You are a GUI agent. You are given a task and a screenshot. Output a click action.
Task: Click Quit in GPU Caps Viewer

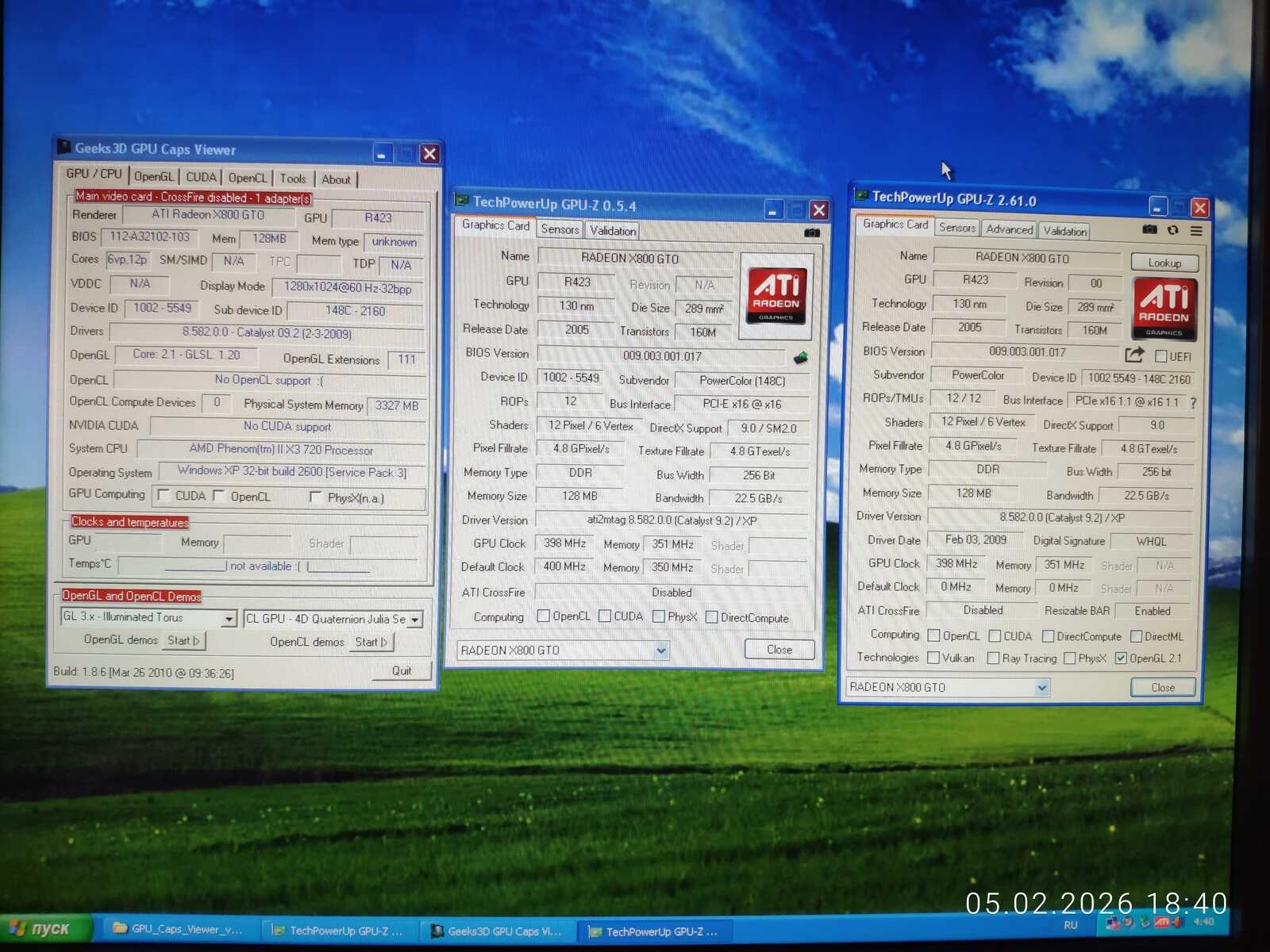point(402,671)
